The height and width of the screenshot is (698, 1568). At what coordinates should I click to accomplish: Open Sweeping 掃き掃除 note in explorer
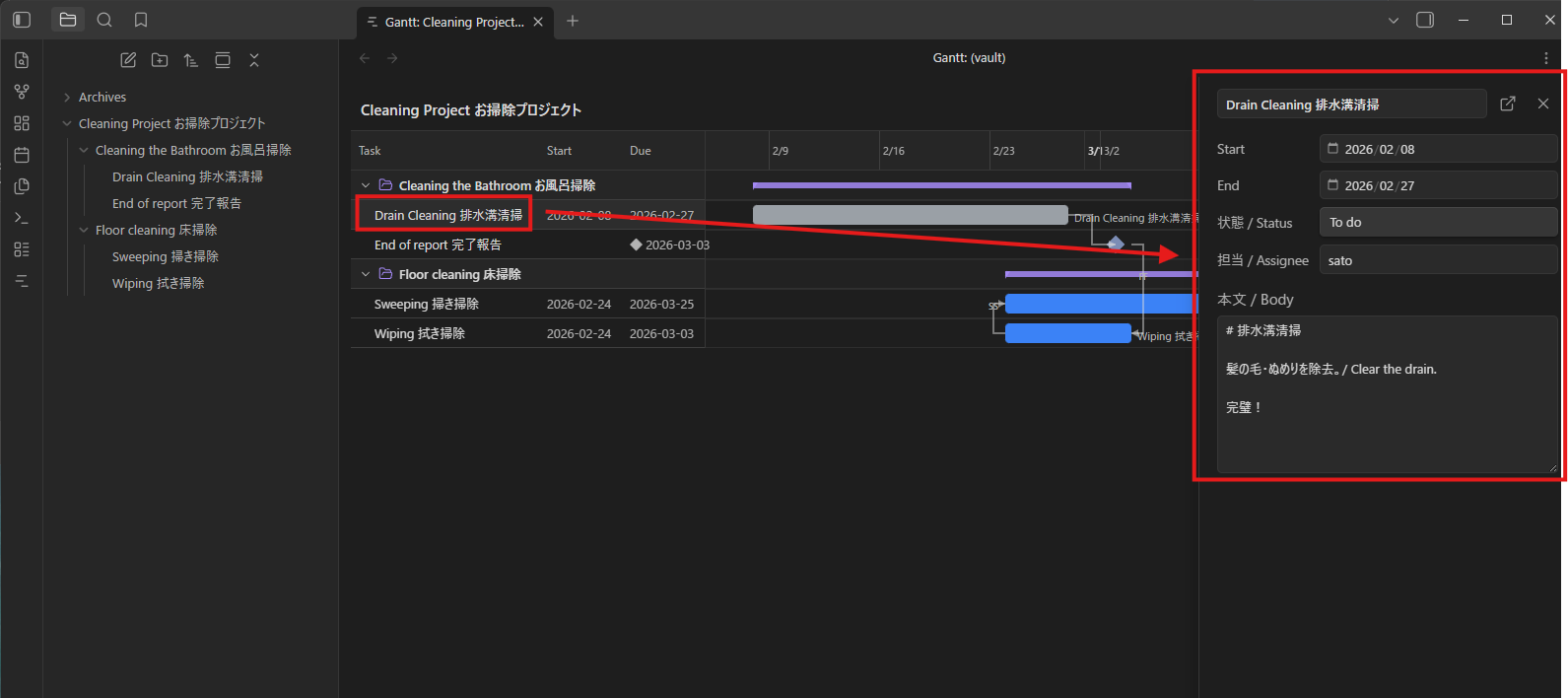pos(166,256)
